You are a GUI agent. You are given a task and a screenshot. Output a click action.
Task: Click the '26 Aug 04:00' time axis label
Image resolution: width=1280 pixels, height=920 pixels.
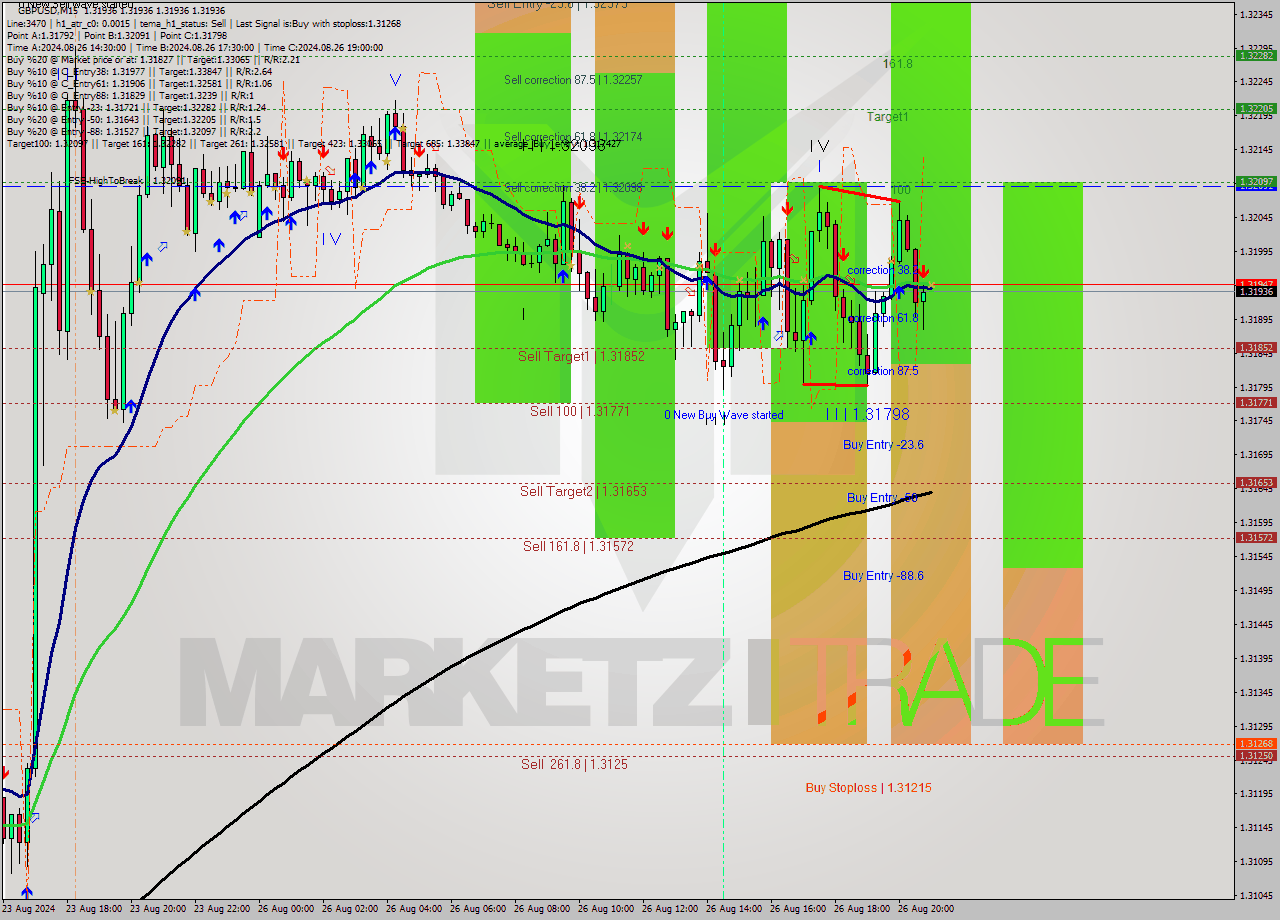pyautogui.click(x=415, y=909)
